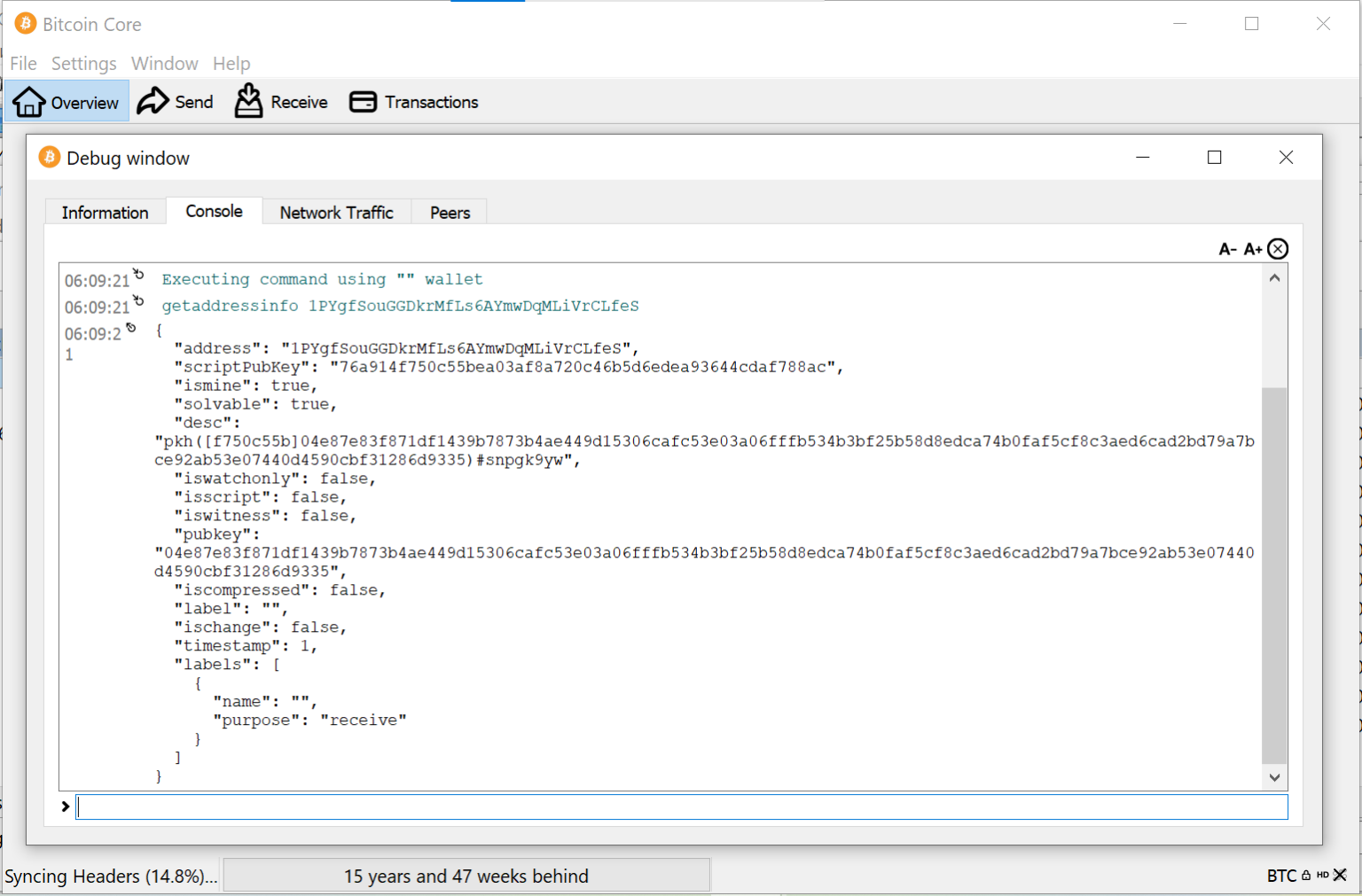Image resolution: width=1362 pixels, height=896 pixels.
Task: Open the Send page
Action: [176, 102]
